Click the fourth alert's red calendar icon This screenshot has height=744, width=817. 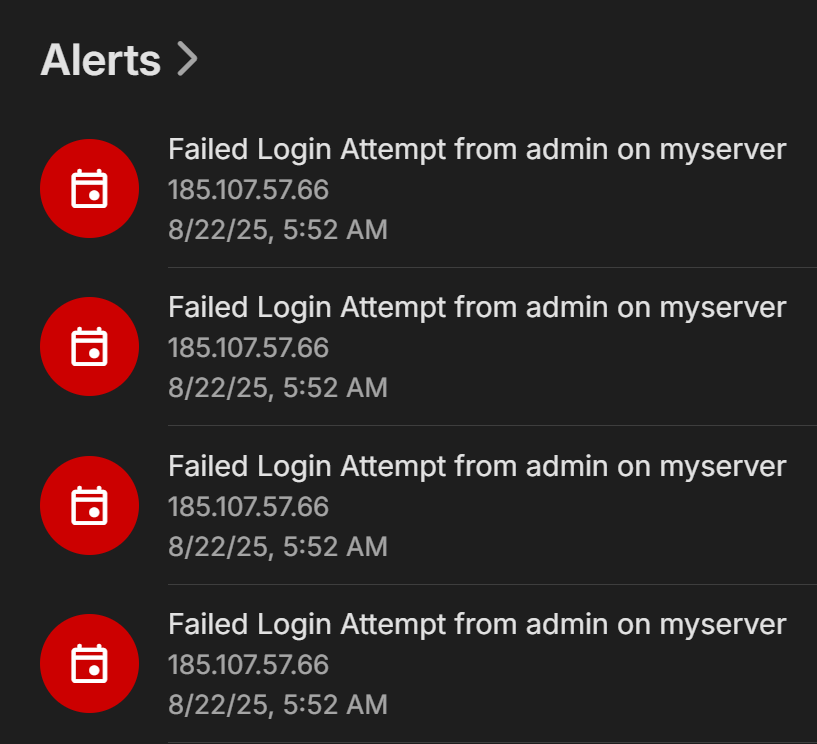89,663
